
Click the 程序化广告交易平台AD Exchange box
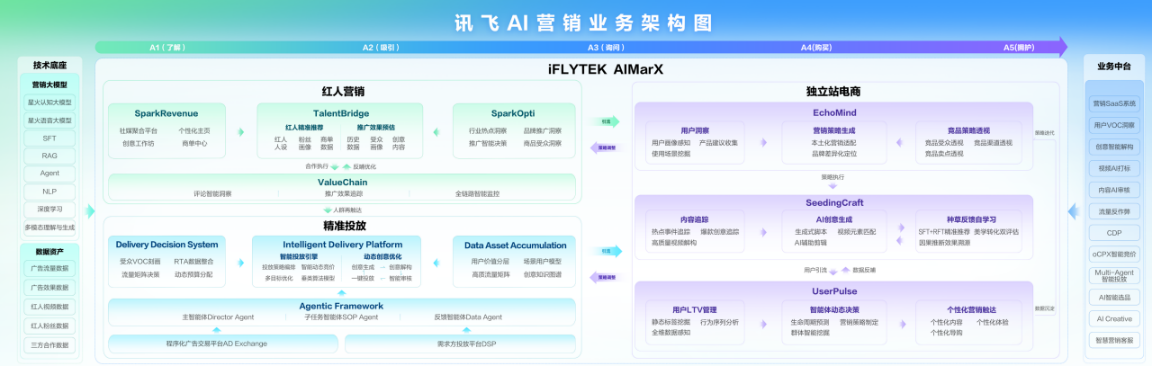pos(223,343)
